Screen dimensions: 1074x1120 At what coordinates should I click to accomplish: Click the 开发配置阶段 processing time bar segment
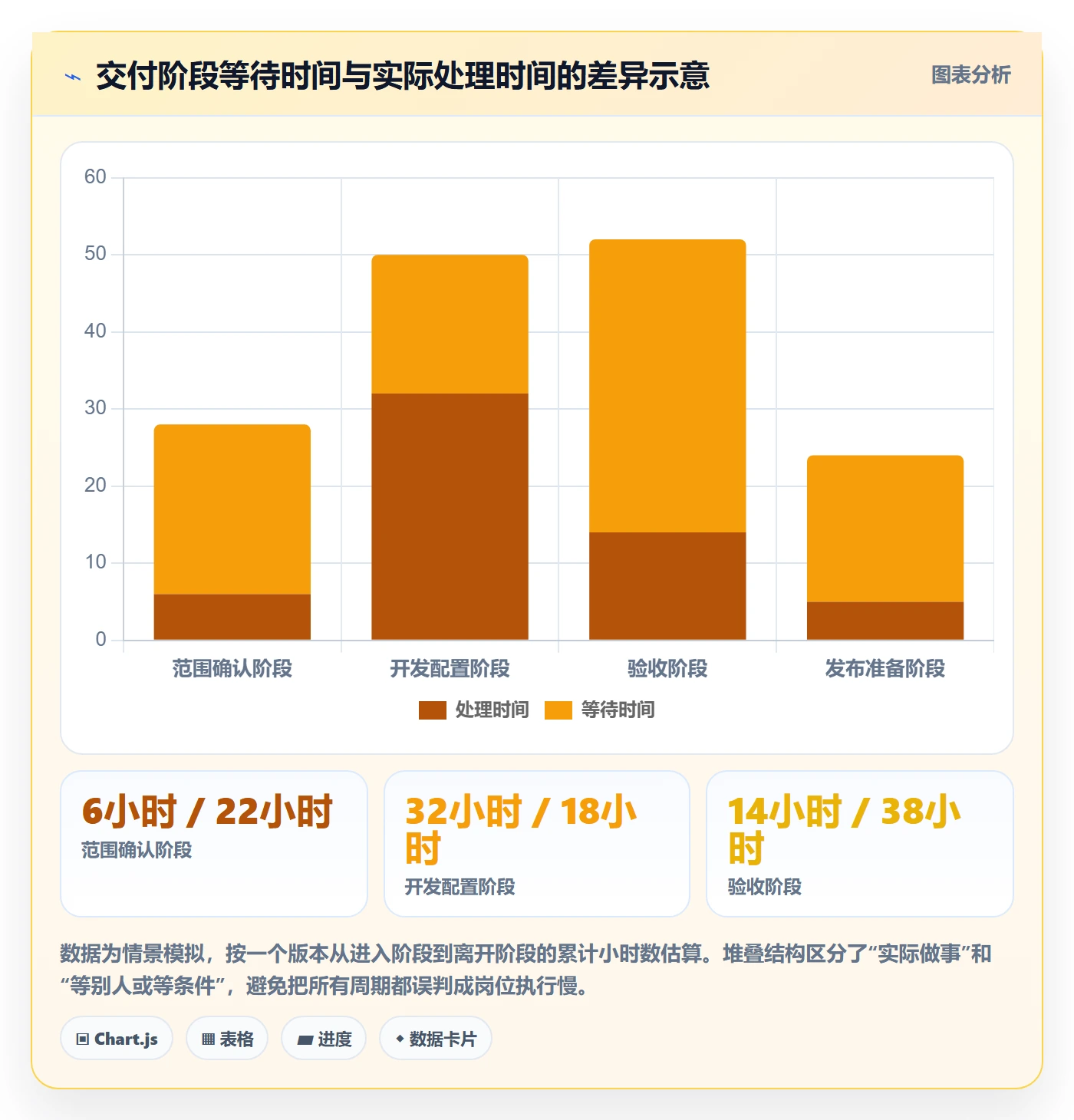450,516
